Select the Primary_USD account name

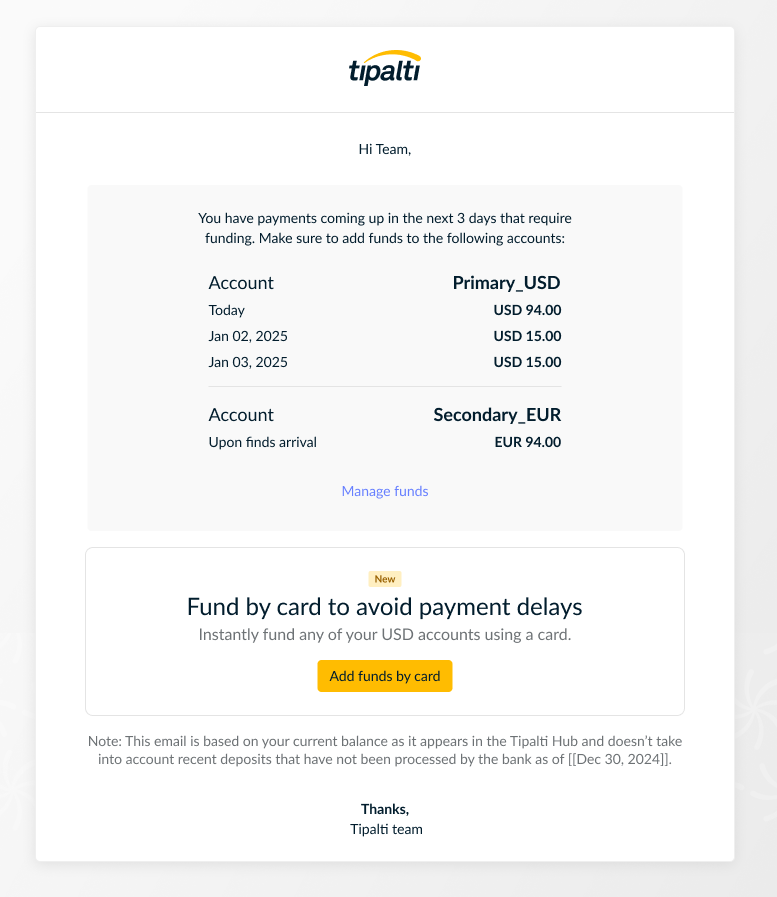(506, 283)
